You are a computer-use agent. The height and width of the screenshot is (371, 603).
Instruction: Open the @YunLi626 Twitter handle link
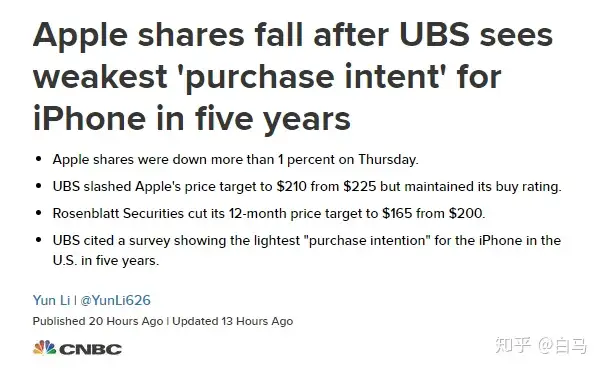pyautogui.click(x=115, y=300)
